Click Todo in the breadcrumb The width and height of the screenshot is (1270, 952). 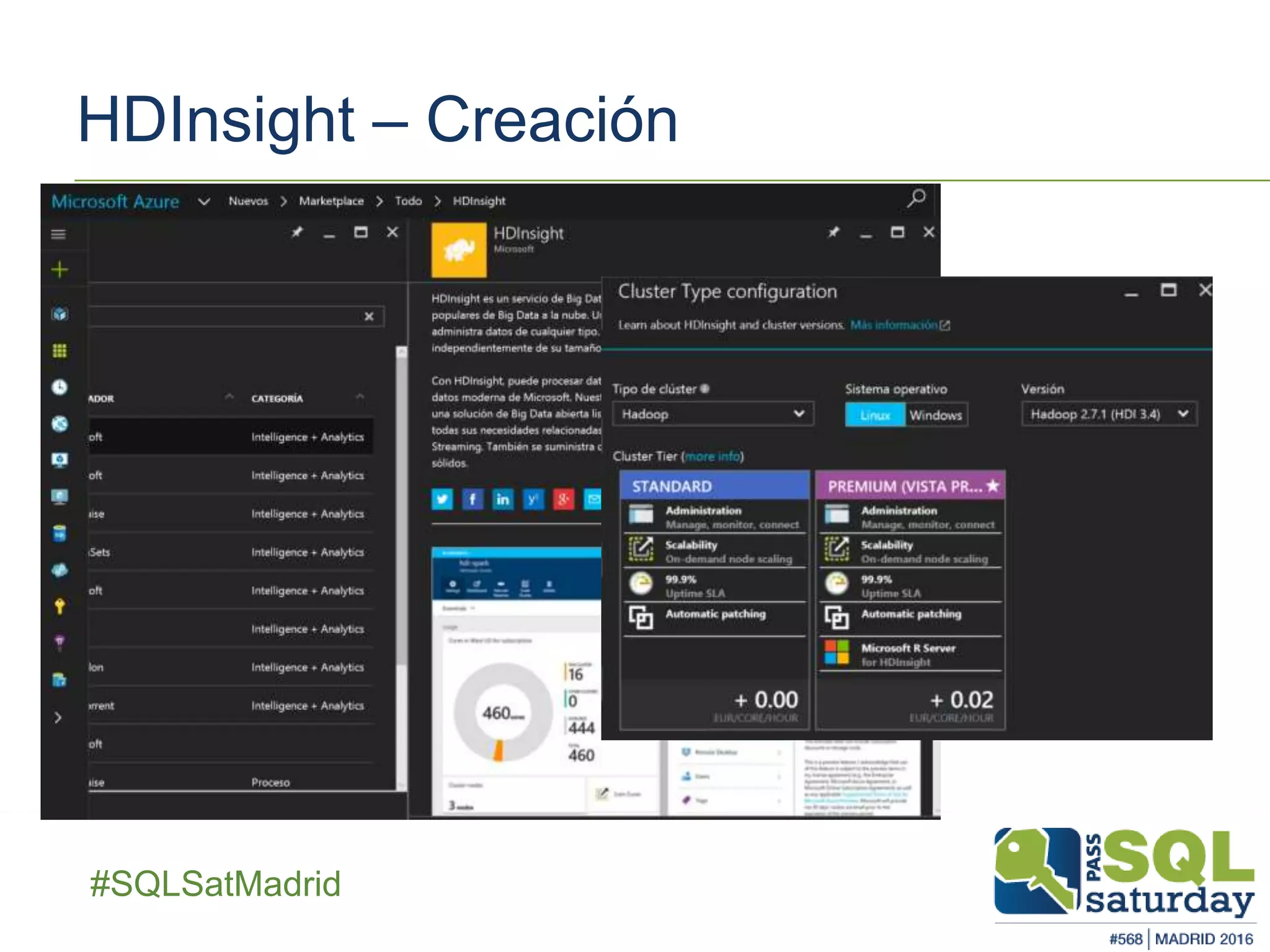[408, 201]
